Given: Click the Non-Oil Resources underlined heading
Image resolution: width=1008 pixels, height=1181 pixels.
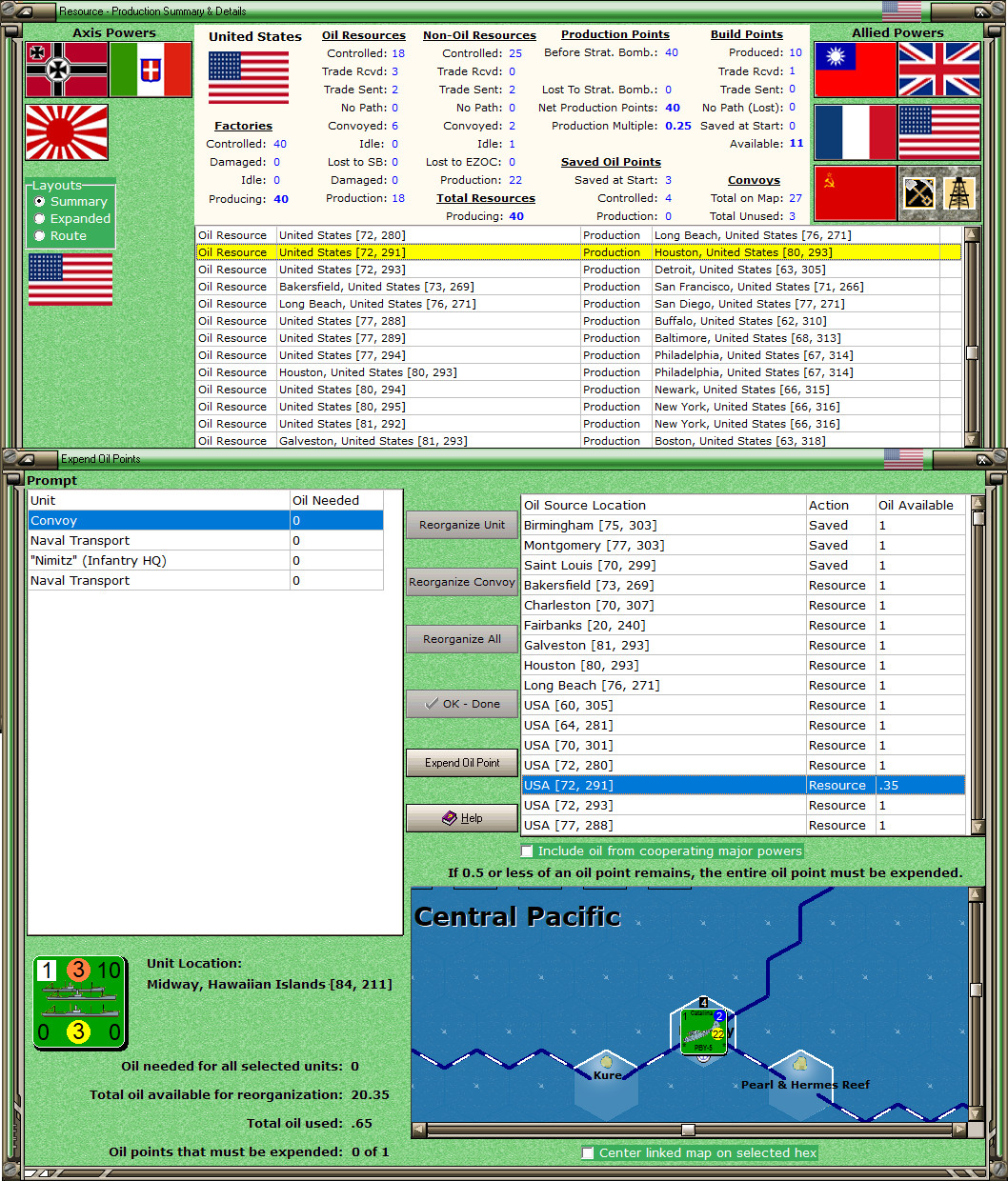Looking at the screenshot, I should pyautogui.click(x=479, y=35).
